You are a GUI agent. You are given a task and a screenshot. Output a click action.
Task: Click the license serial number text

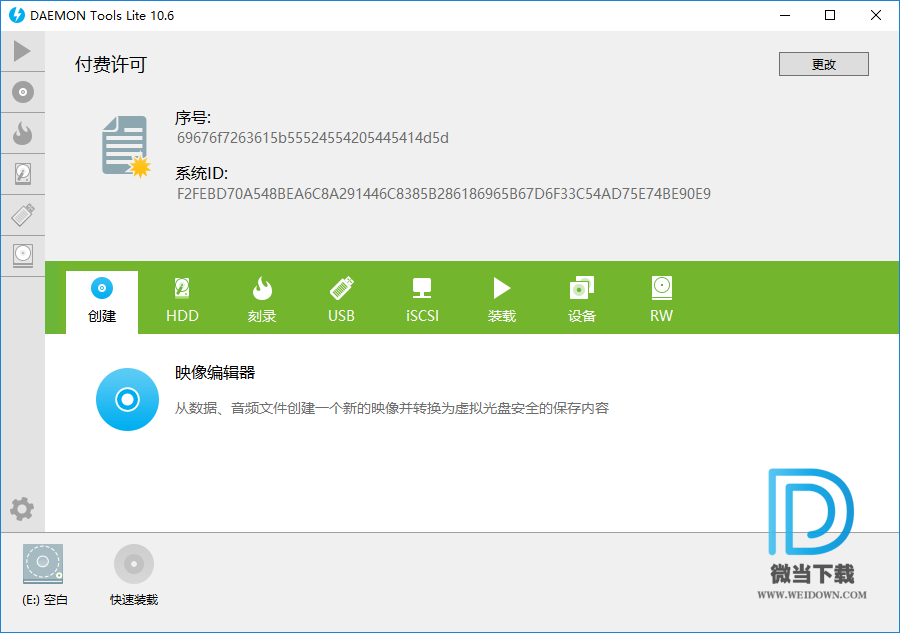313,138
